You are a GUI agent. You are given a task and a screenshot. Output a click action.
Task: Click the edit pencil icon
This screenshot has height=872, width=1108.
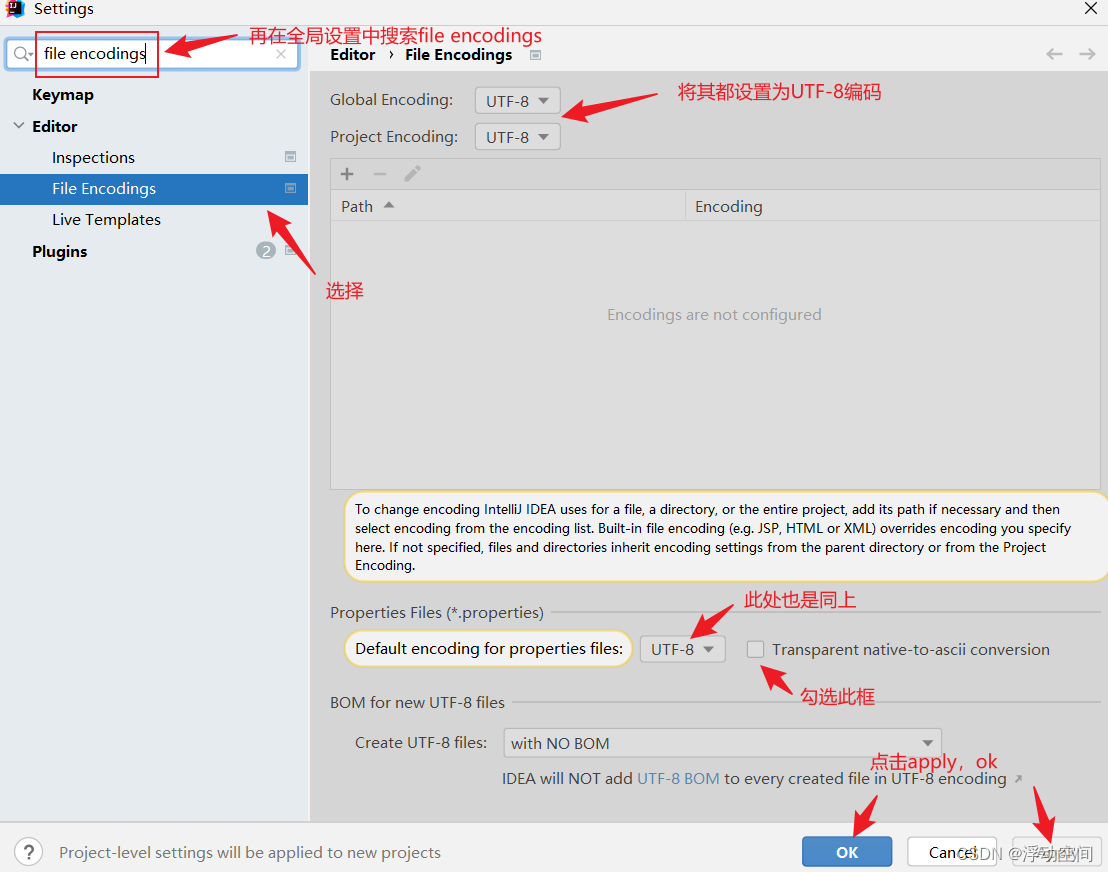pyautogui.click(x=413, y=173)
